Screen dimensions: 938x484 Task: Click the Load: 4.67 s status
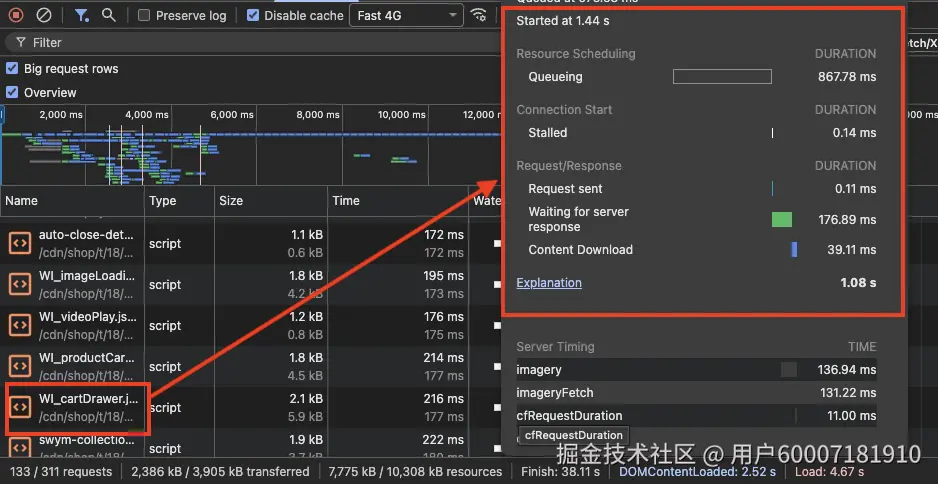(x=829, y=471)
